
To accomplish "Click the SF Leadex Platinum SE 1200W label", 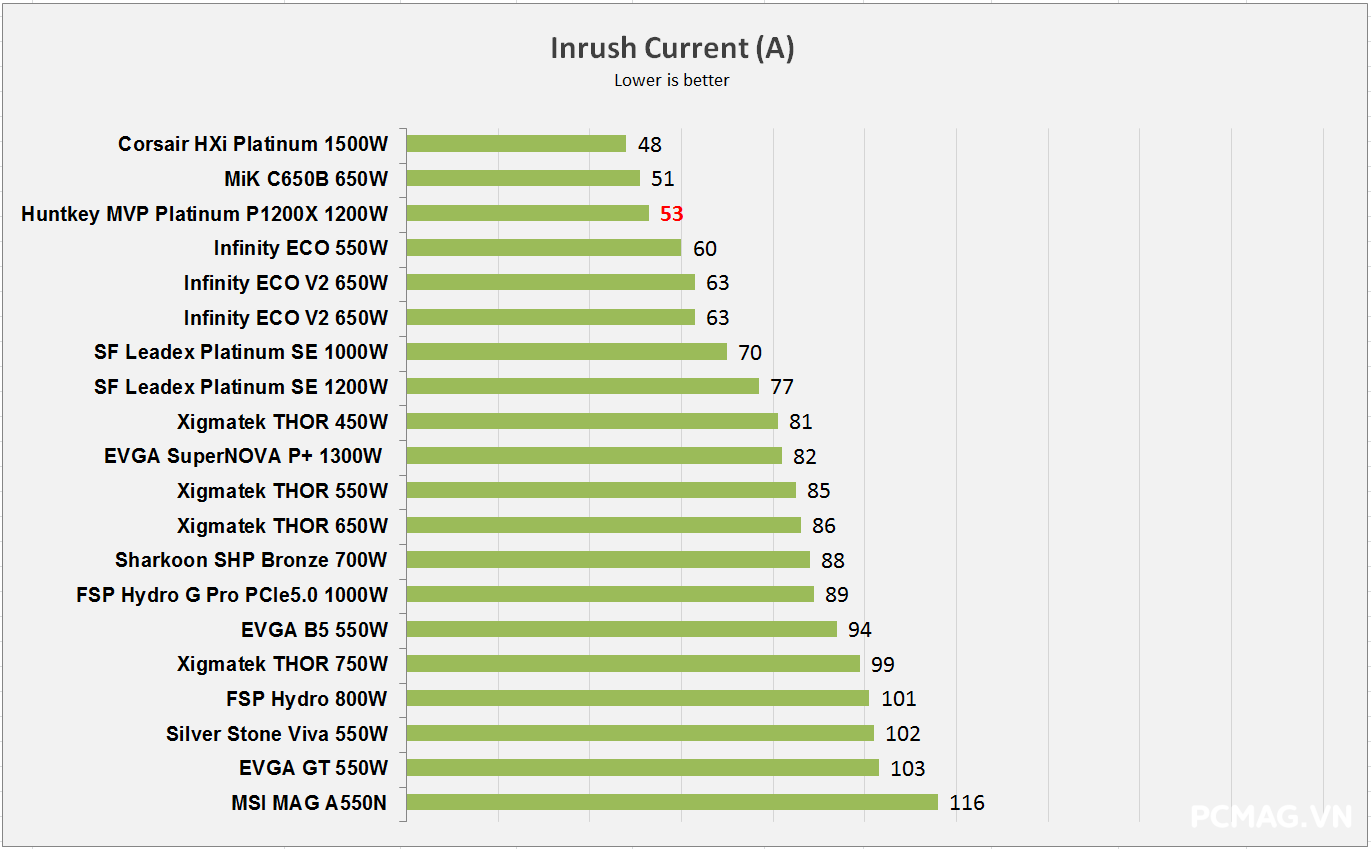I will (241, 387).
